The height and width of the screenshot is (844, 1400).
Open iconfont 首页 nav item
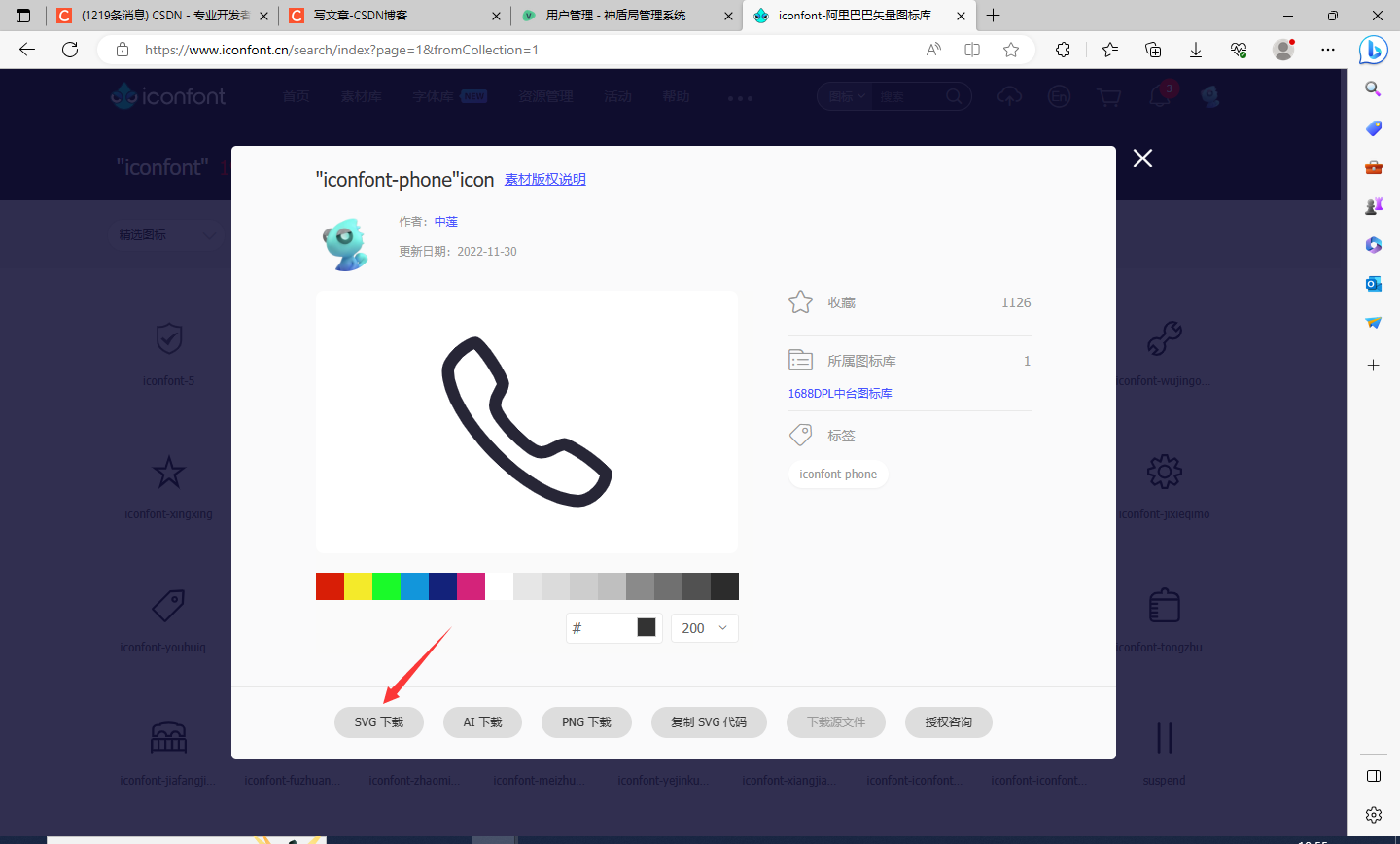click(296, 96)
